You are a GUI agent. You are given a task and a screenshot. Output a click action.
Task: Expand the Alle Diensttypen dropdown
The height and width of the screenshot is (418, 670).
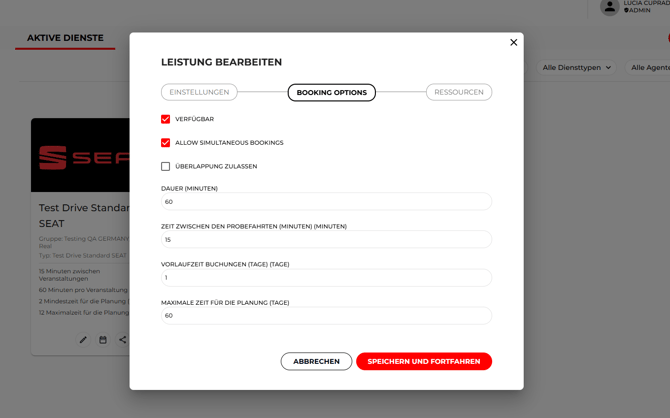click(x=576, y=68)
